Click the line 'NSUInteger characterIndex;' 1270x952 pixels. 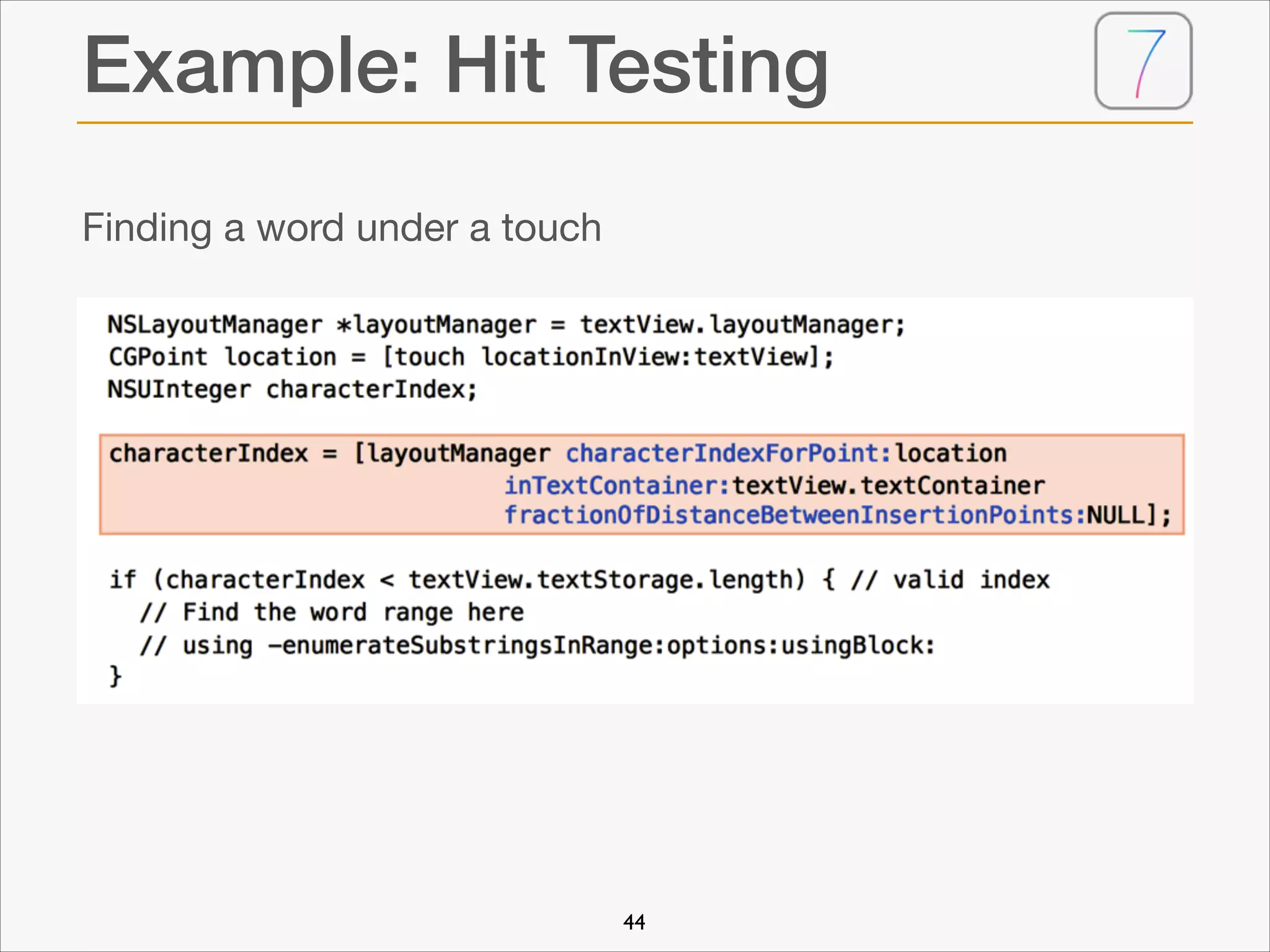click(292, 390)
